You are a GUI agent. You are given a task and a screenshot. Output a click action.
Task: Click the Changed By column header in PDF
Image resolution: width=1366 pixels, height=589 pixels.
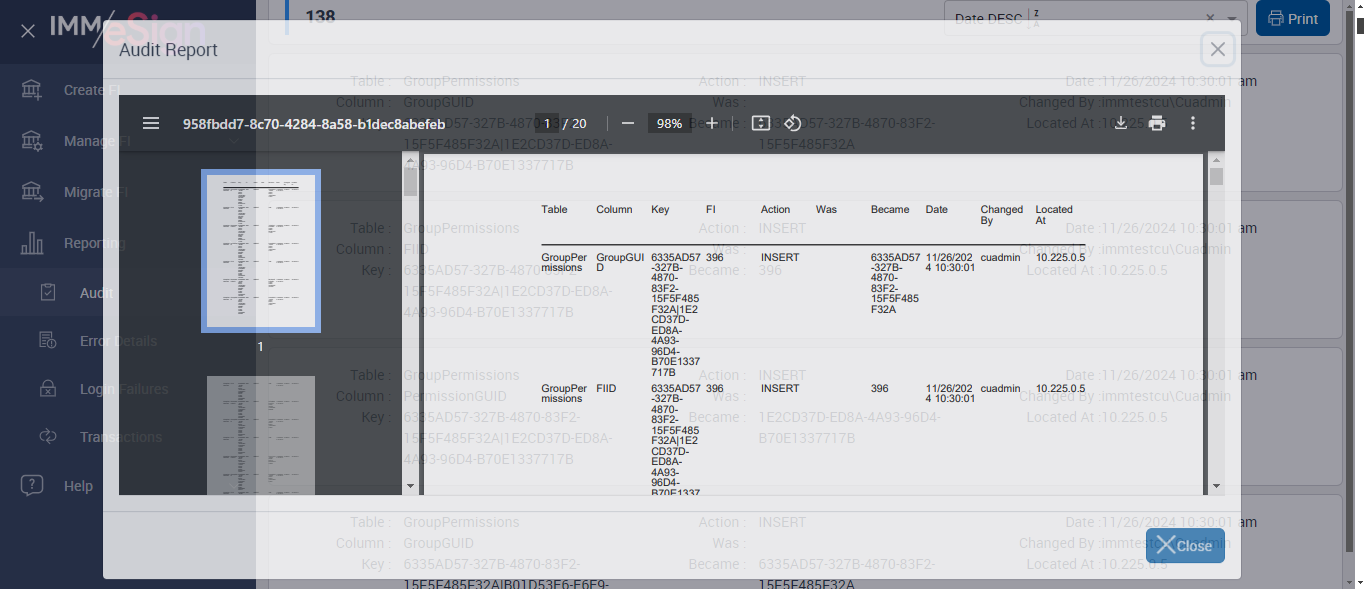(1001, 215)
